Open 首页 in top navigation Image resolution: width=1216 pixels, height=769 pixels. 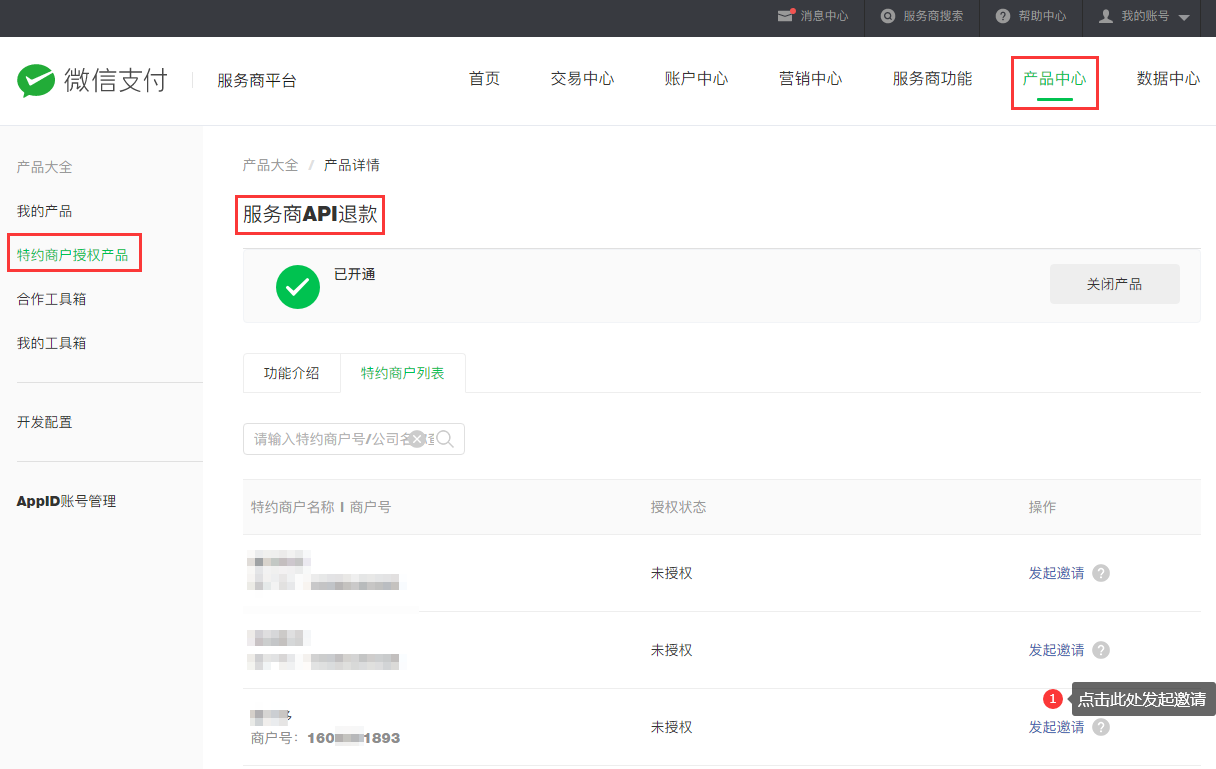tap(484, 79)
